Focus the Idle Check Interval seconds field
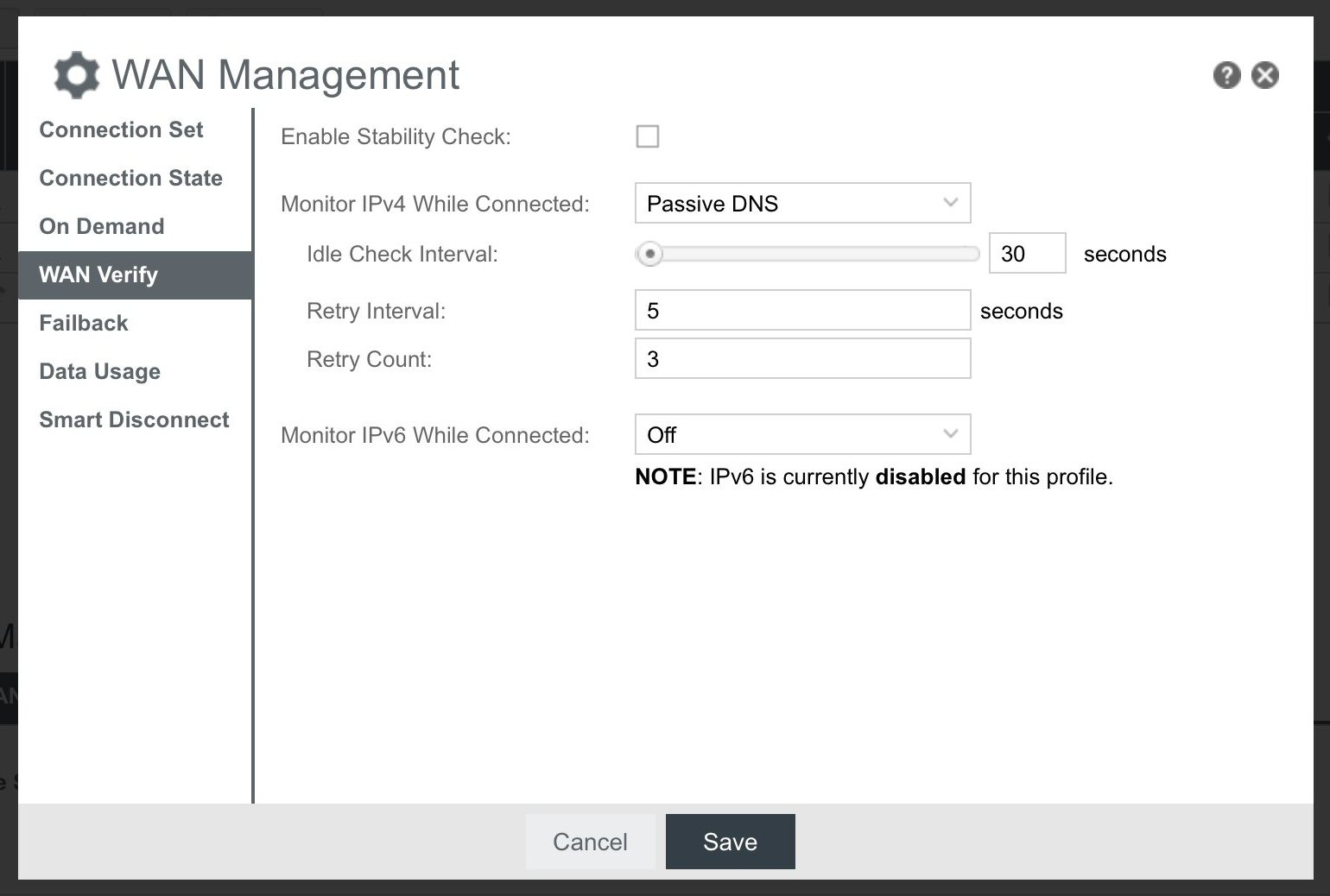The image size is (1330, 896). (1027, 254)
